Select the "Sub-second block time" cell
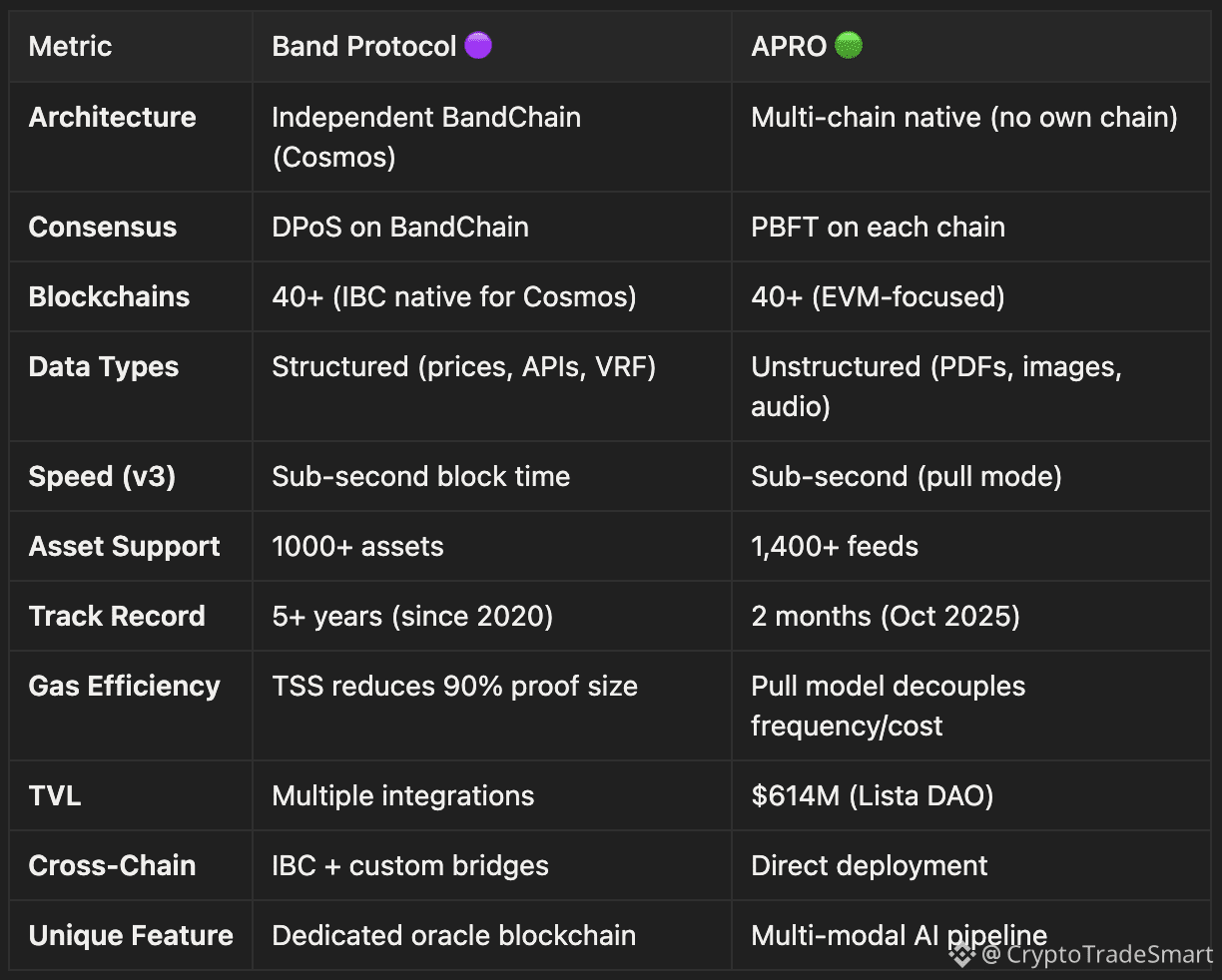Image resolution: width=1222 pixels, height=980 pixels. point(420,476)
